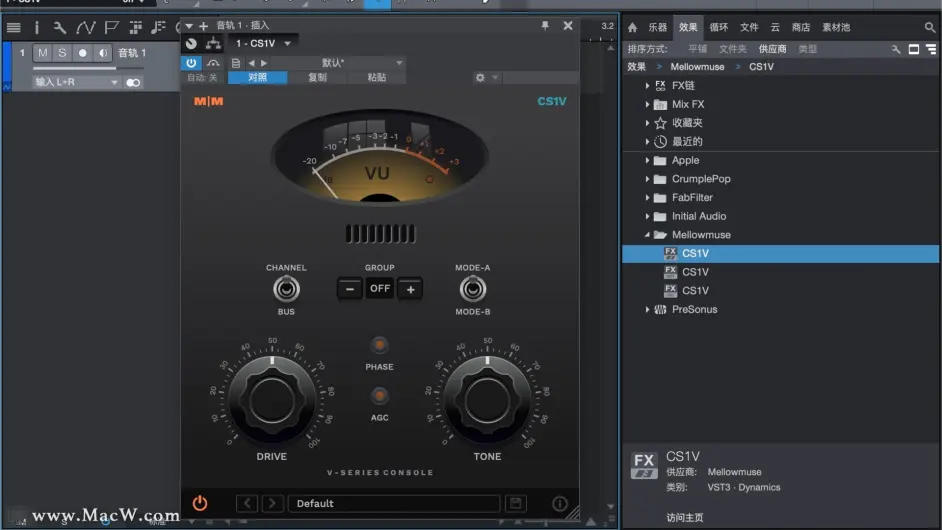
Task: Adjust the DRIVE knob
Action: tap(272, 400)
